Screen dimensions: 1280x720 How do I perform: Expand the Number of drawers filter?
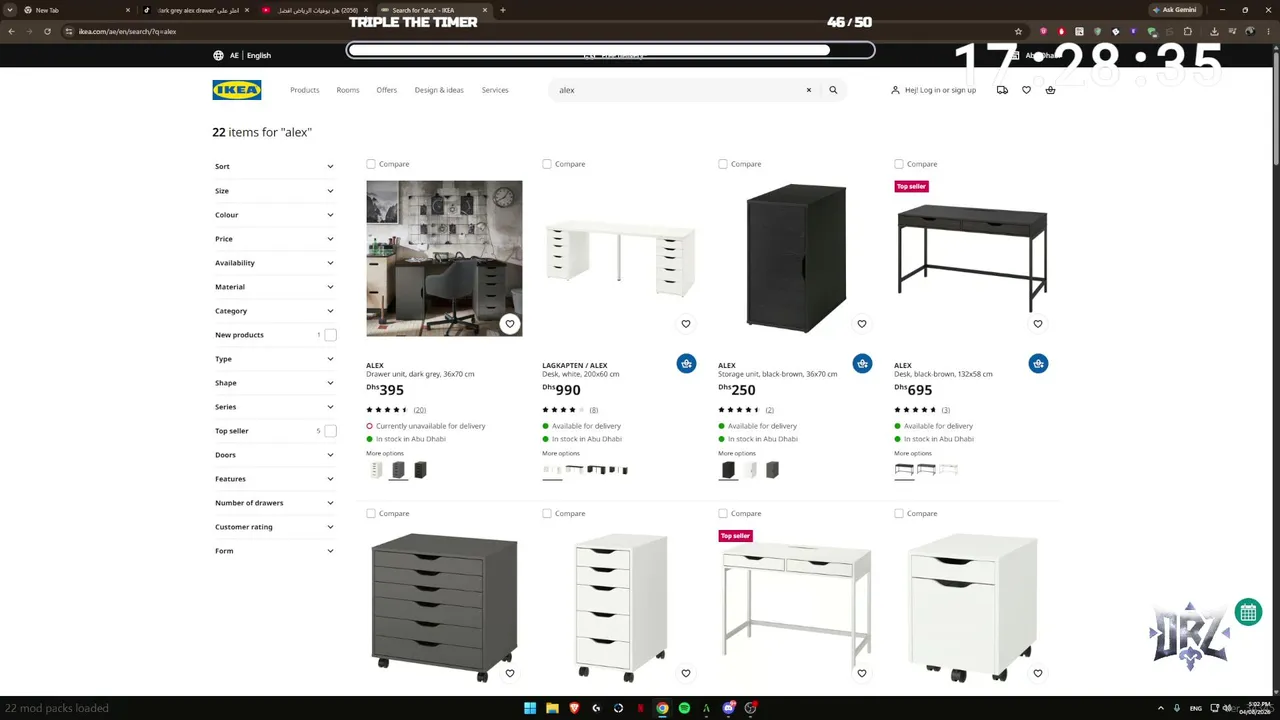(275, 503)
